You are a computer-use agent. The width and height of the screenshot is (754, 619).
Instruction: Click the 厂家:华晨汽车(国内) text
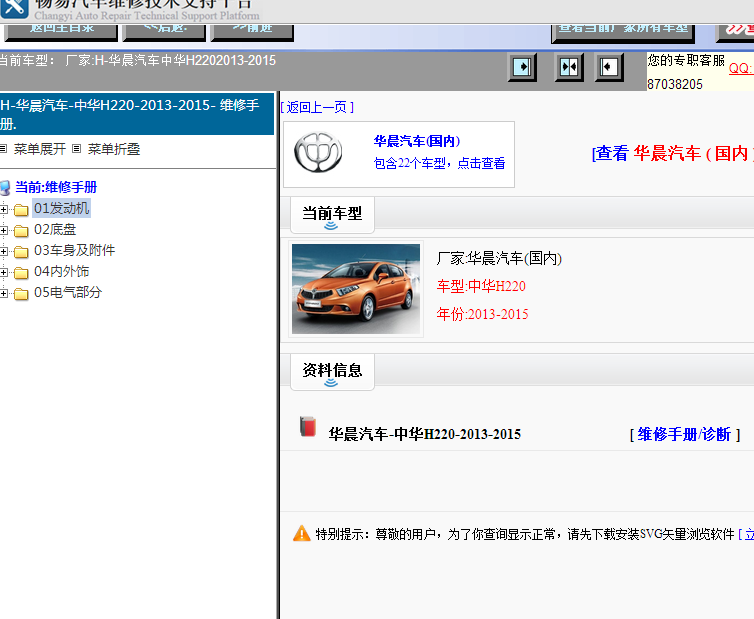click(499, 258)
